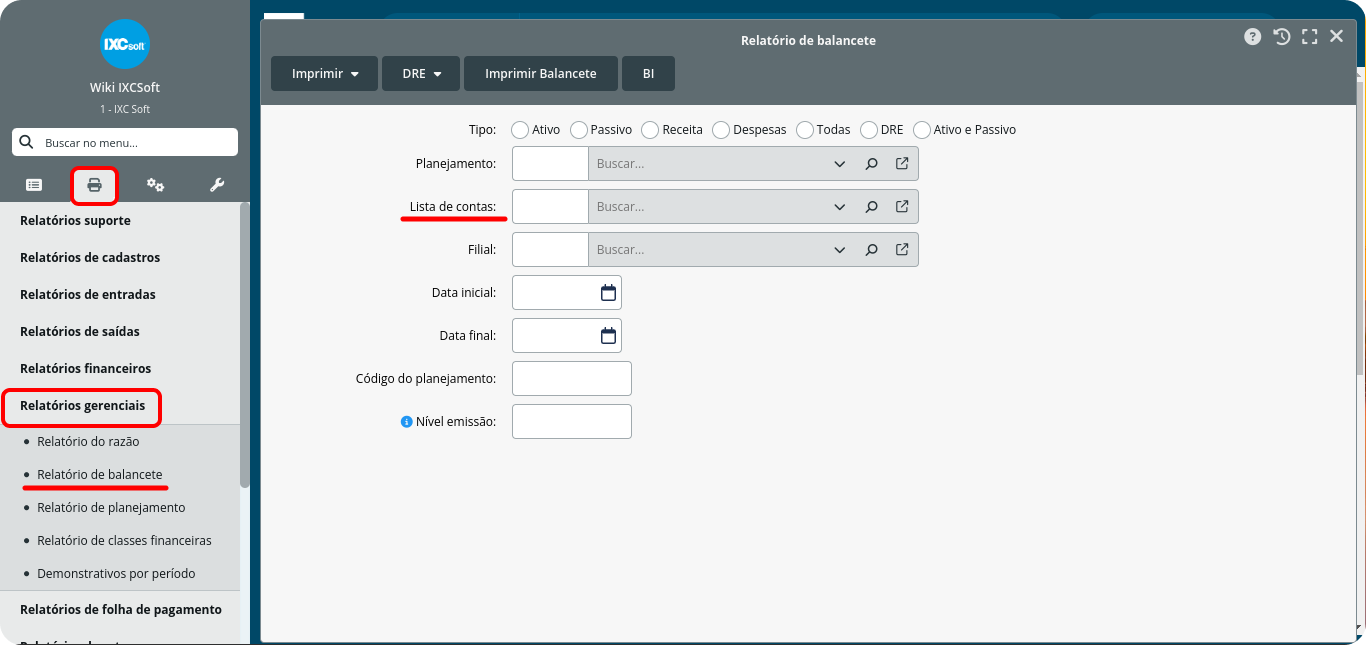Expand Relatórios de folha de pagamento section
This screenshot has width=1366, height=645.
click(x=120, y=609)
